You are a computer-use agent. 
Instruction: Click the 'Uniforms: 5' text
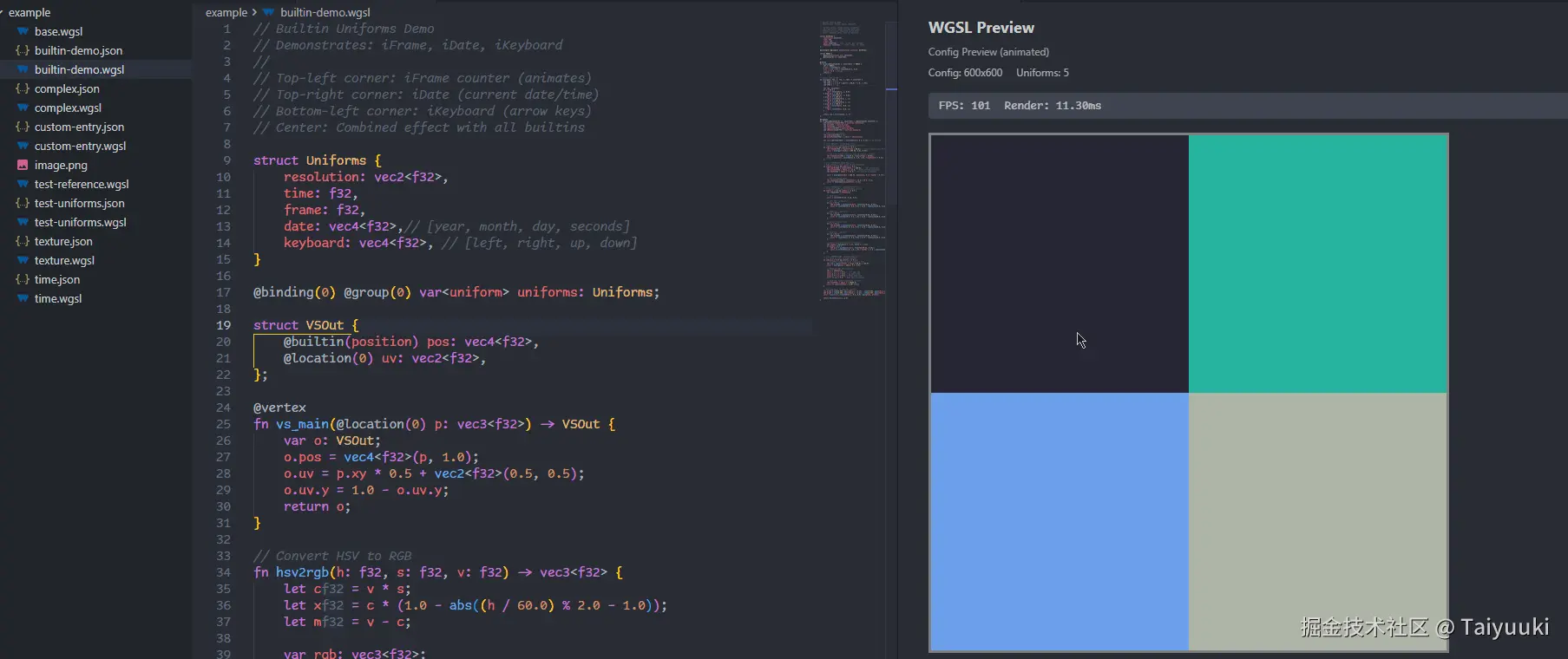[x=1042, y=73]
